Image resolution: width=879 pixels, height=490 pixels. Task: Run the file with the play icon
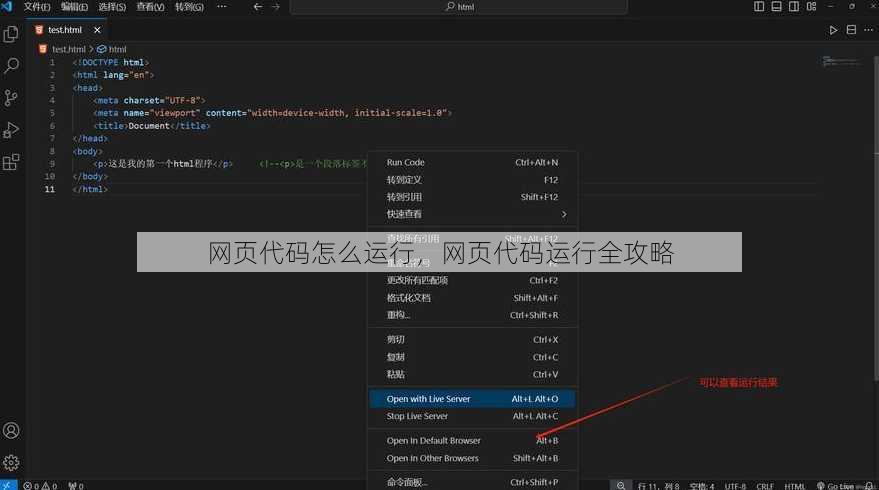(x=834, y=30)
